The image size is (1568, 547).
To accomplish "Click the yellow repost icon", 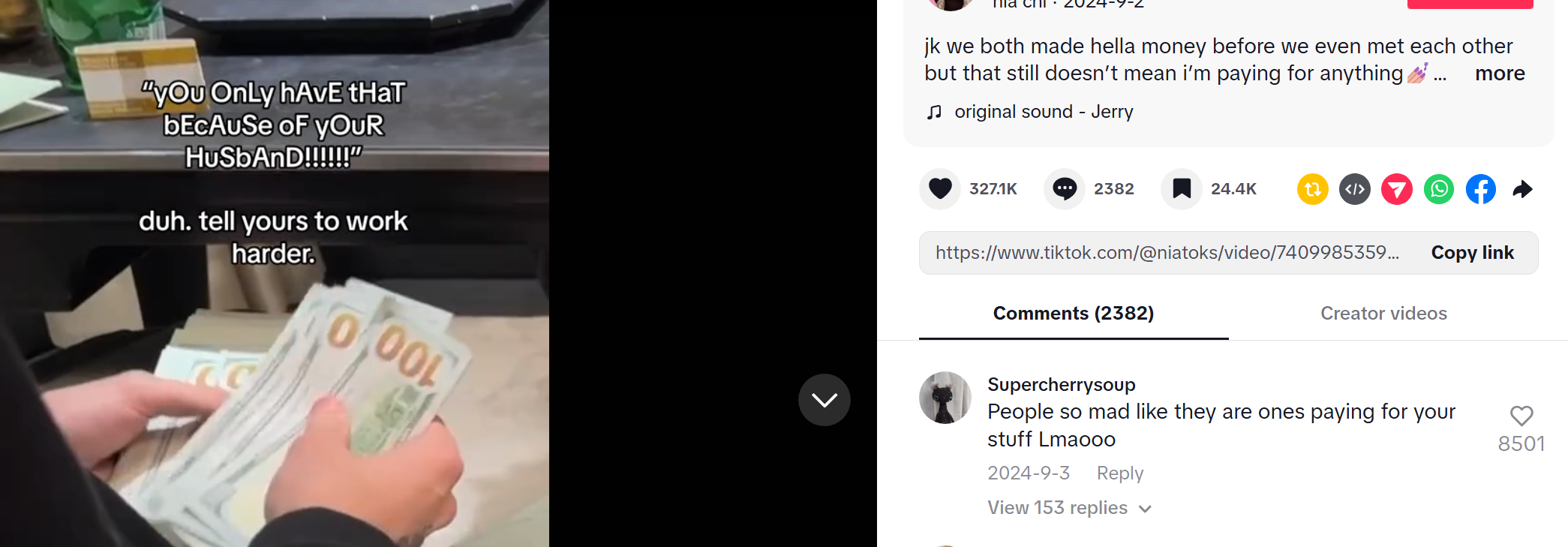I will (1313, 189).
